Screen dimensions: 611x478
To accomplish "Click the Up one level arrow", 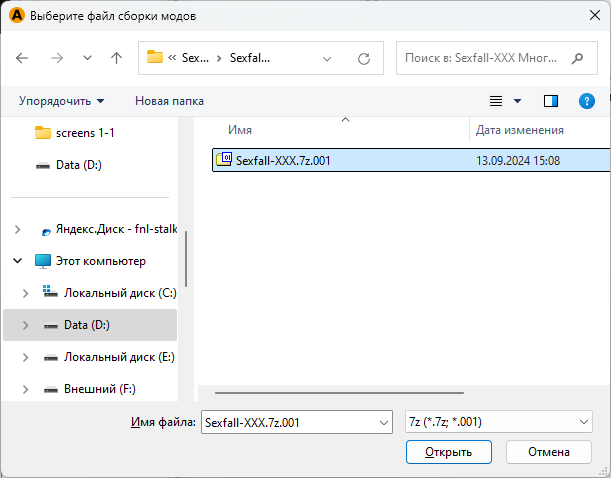I will 116,58.
